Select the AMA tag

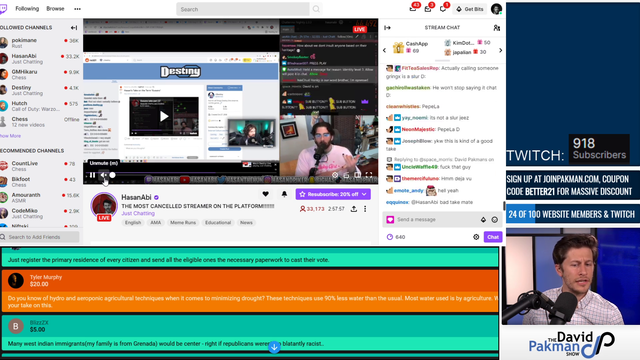[x=156, y=222]
